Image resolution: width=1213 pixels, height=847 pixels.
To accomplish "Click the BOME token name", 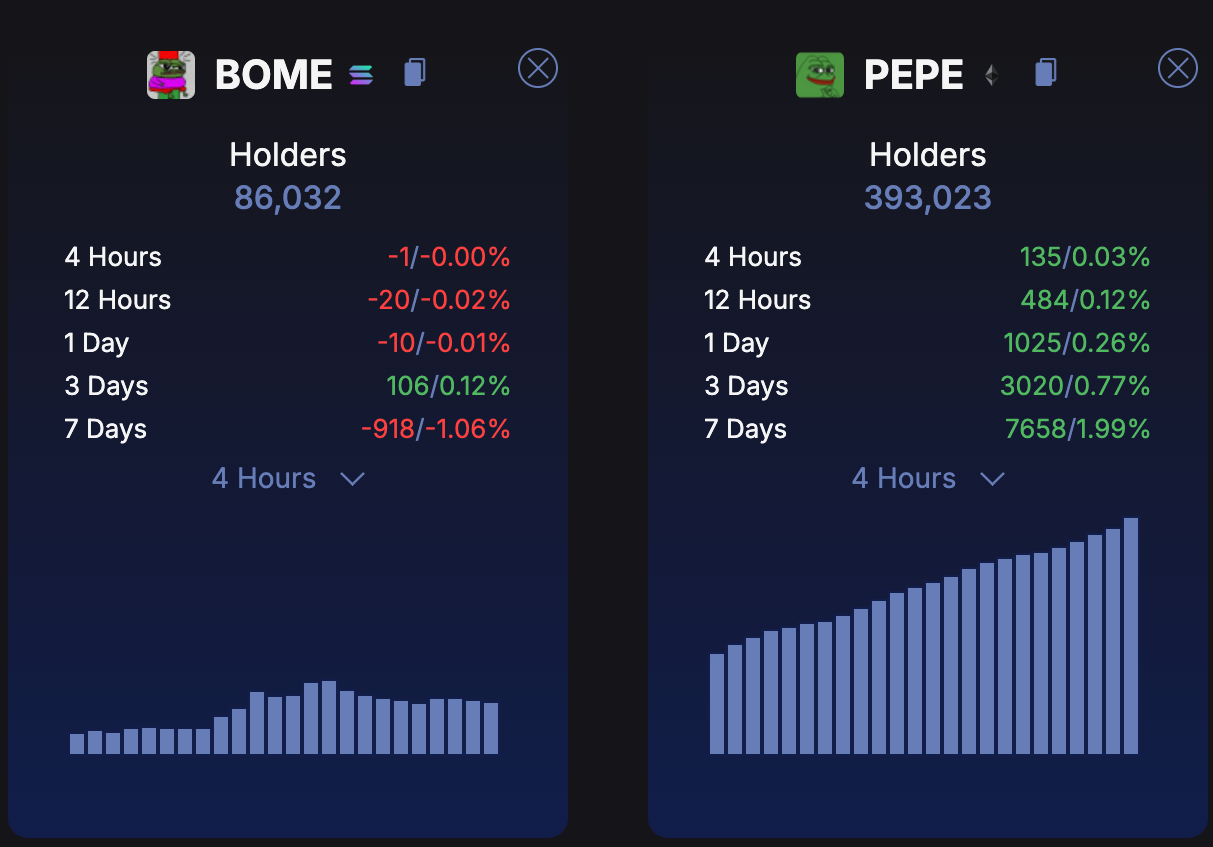I will pyautogui.click(x=273, y=75).
